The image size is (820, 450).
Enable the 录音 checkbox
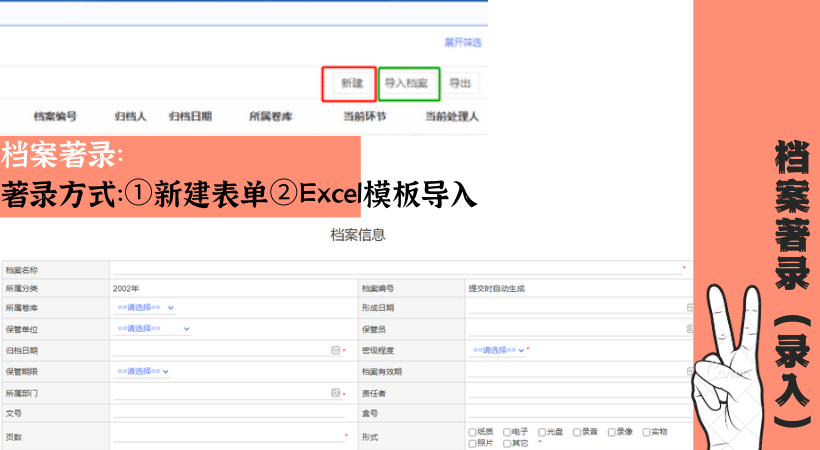click(x=577, y=432)
